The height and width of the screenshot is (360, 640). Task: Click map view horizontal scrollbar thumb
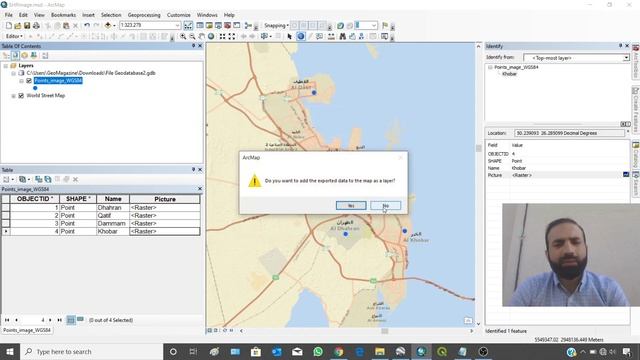pos(384,331)
